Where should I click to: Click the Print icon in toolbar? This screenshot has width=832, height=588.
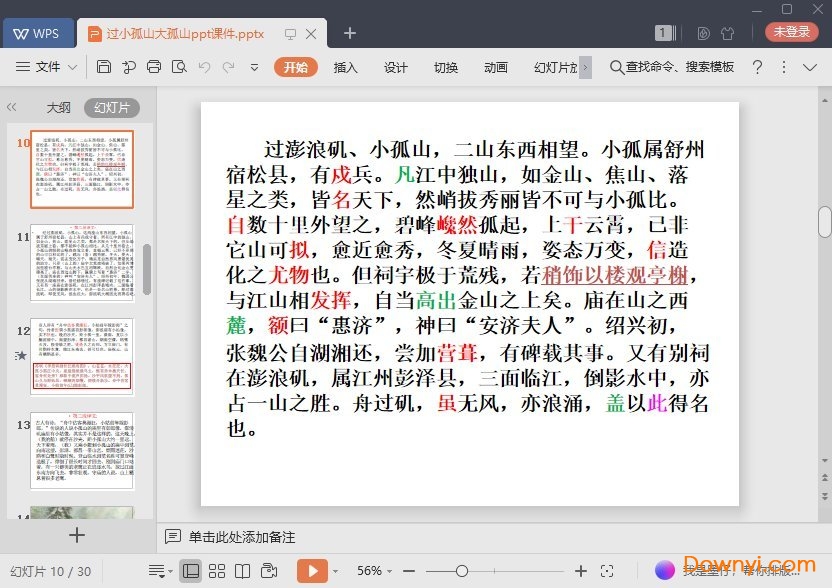tap(153, 67)
